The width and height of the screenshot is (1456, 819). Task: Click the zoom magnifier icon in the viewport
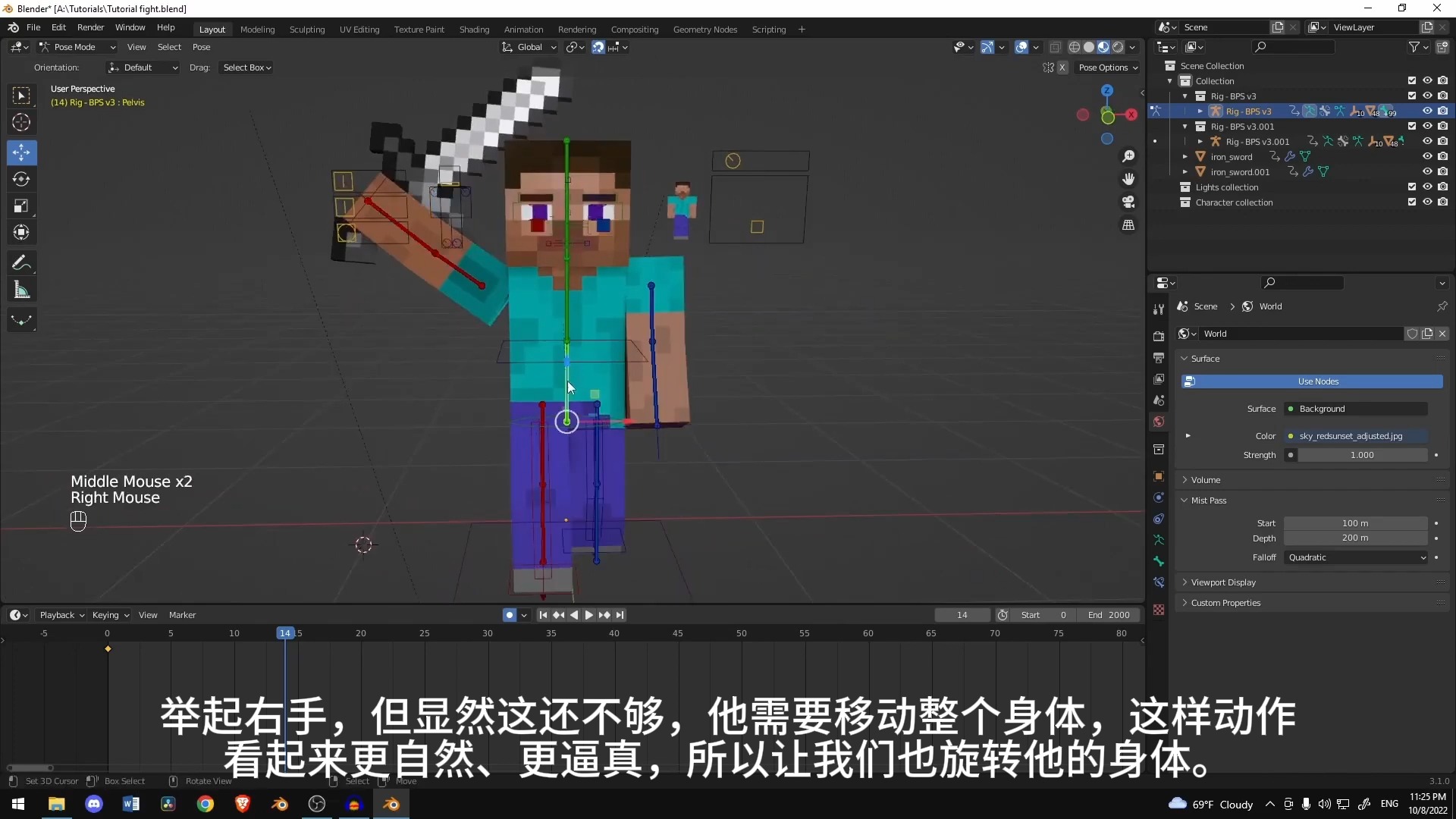[x=1129, y=155]
